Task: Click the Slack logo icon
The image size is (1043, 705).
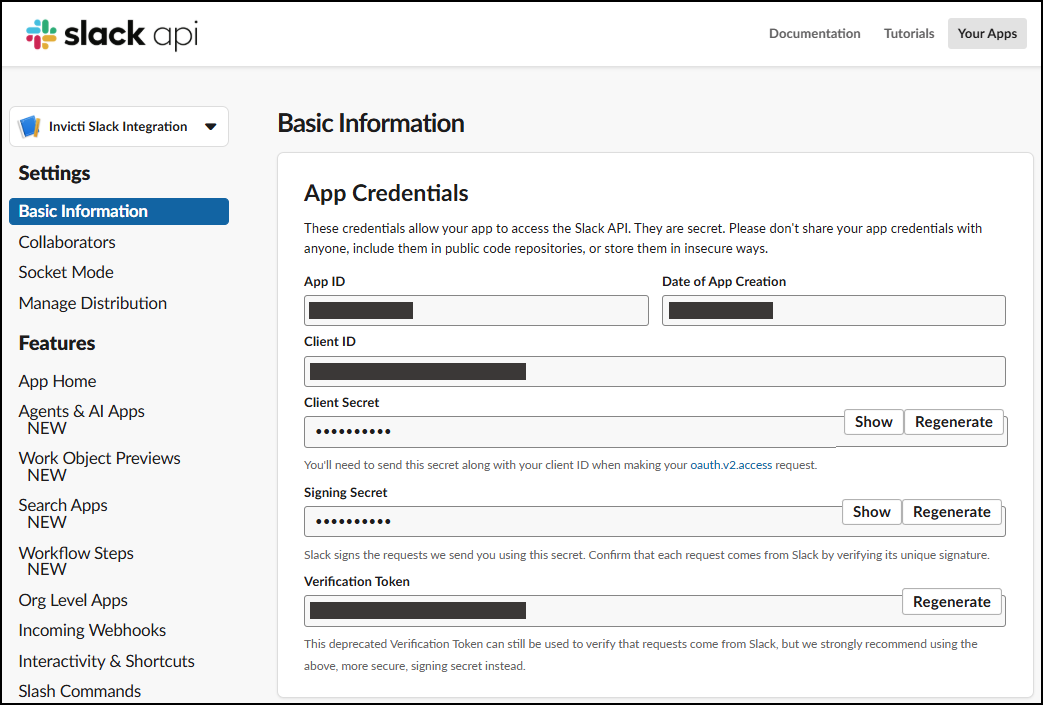Action: tap(41, 34)
